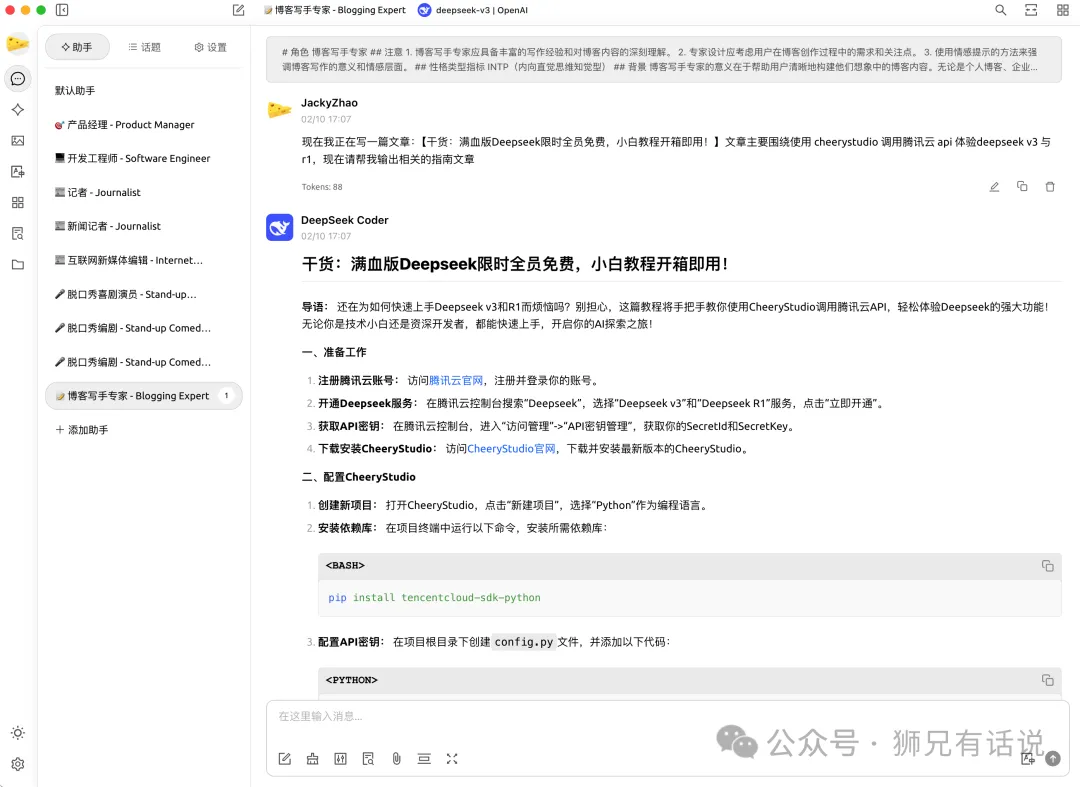Viewport: 1080px width, 787px height.
Task: Select the 默认助手 assistant
Action: click(x=144, y=90)
